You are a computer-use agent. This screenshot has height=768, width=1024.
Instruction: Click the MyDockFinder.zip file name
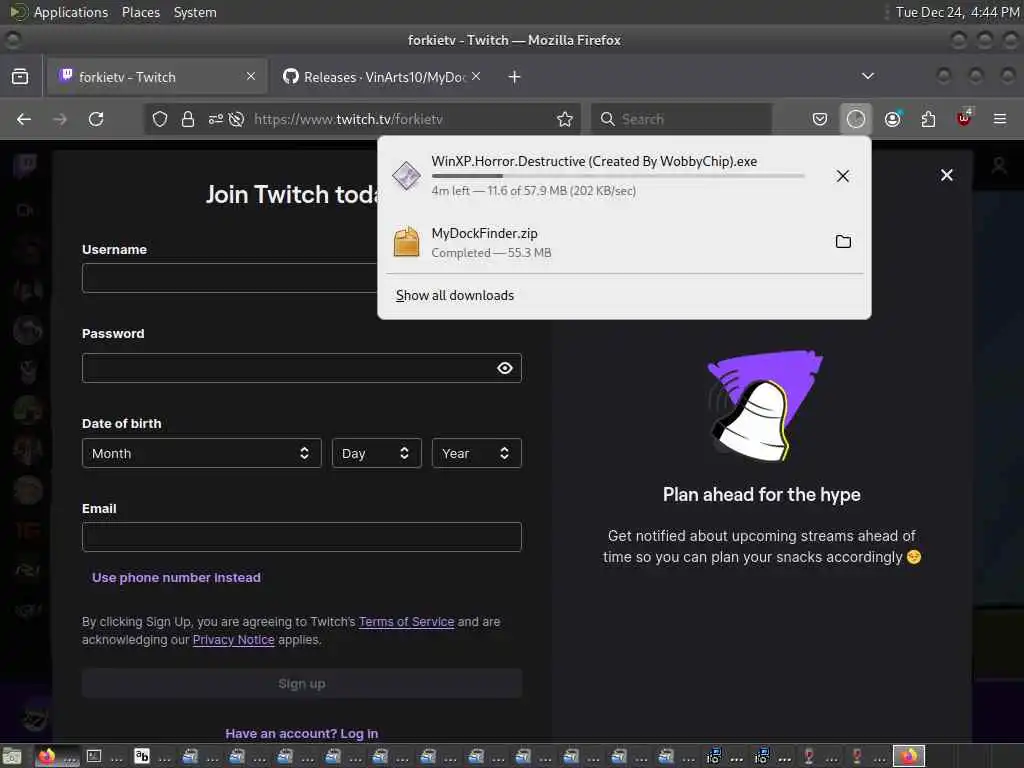point(485,233)
